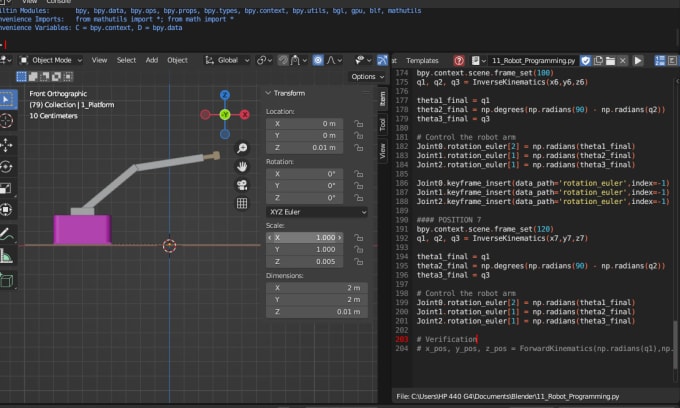Switch to the Item sidebar tab
This screenshot has width=680, height=408.
pyautogui.click(x=382, y=99)
